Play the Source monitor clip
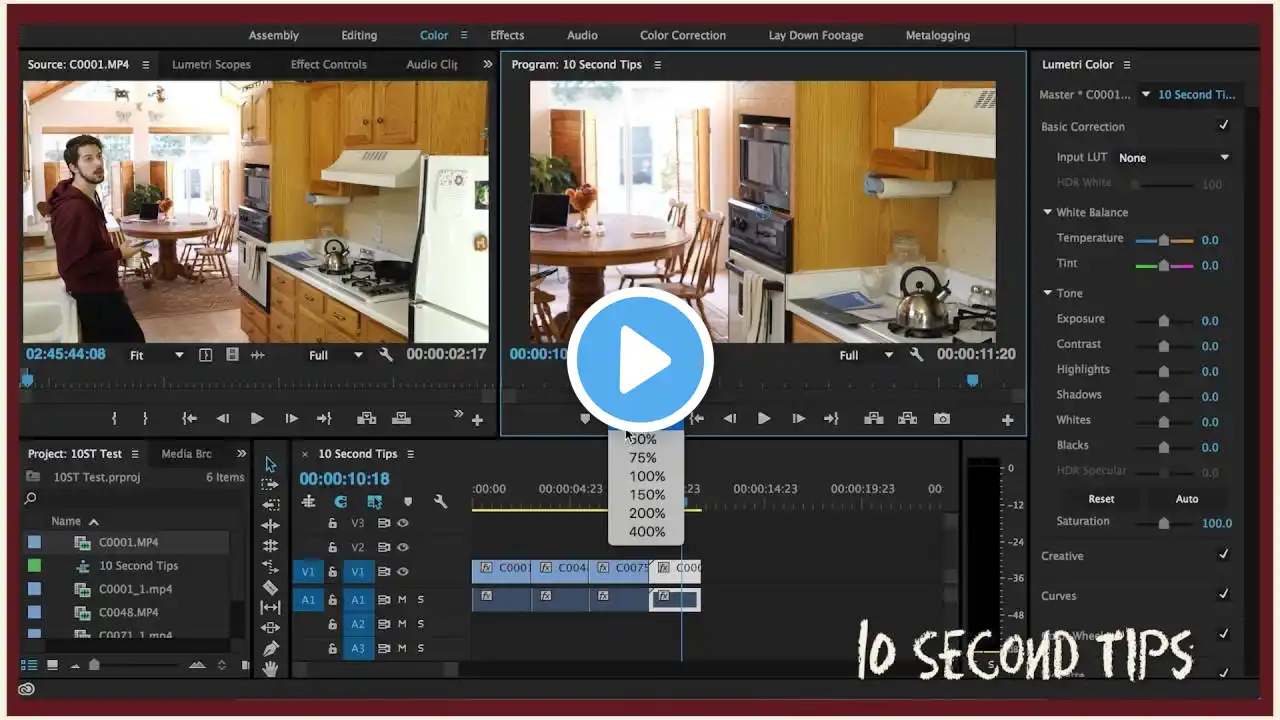This screenshot has width=1280, height=720. 257,419
